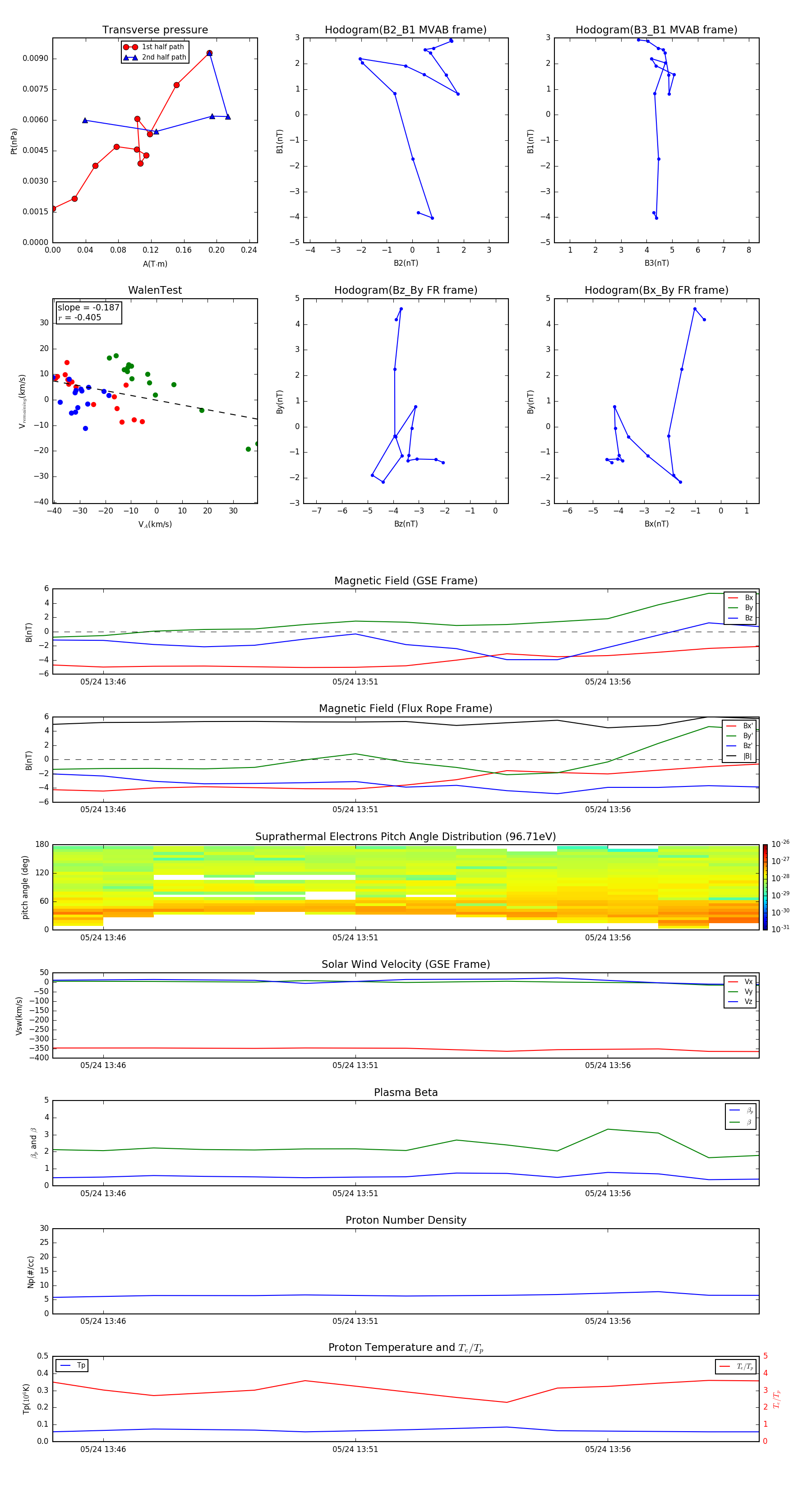The width and height of the screenshot is (812, 1489).
Task: Click the 10^-31 colorbar label
Action: tap(780, 929)
